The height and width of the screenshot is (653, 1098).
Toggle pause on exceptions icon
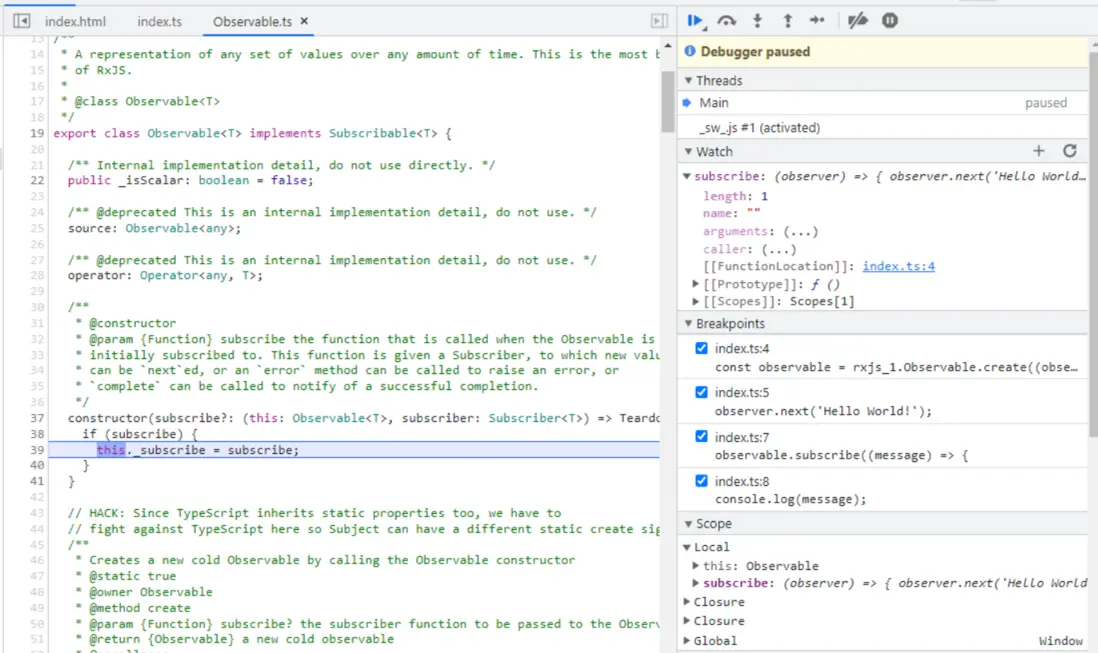pyautogui.click(x=889, y=20)
